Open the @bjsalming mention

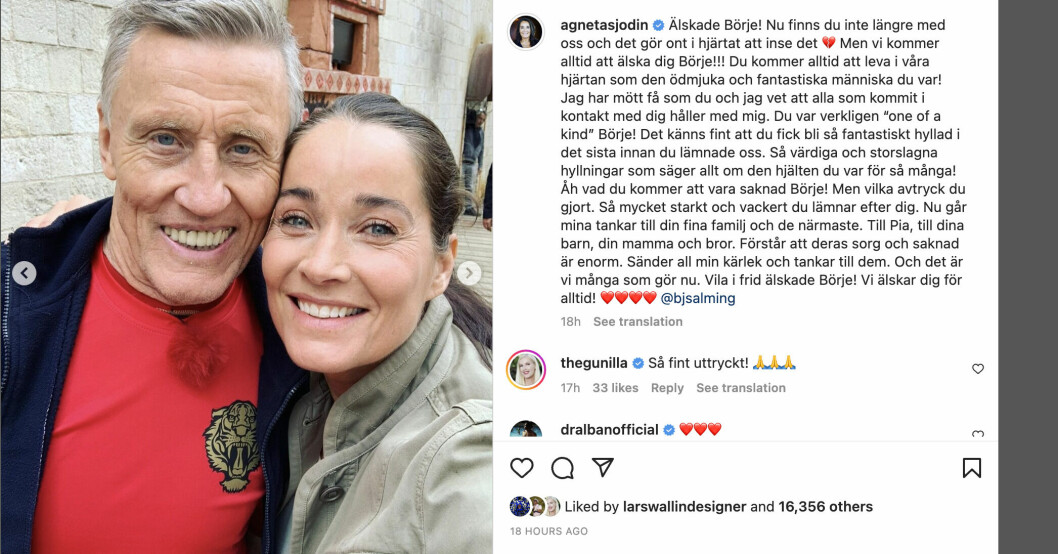point(698,298)
